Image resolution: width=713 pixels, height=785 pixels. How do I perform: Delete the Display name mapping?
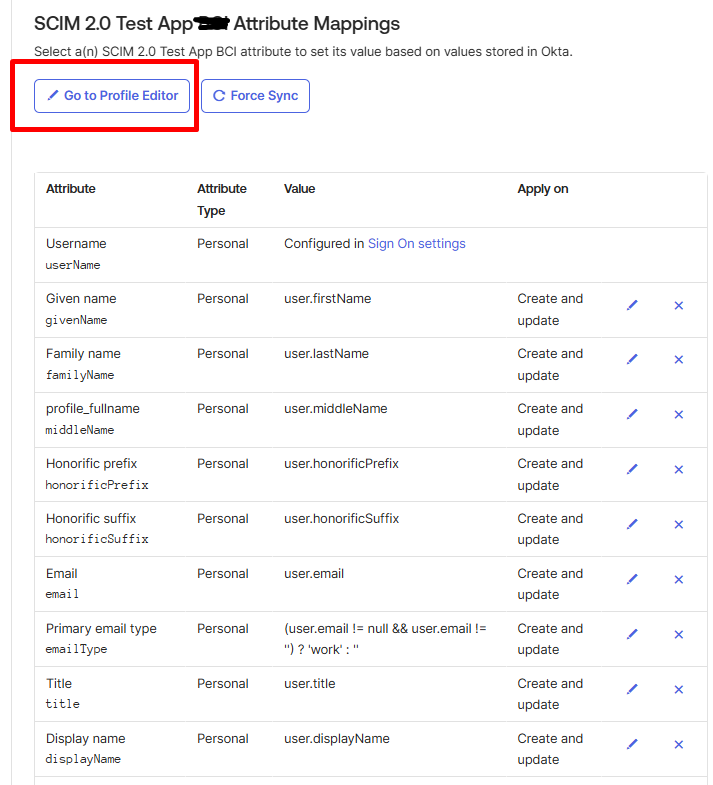pyautogui.click(x=678, y=745)
